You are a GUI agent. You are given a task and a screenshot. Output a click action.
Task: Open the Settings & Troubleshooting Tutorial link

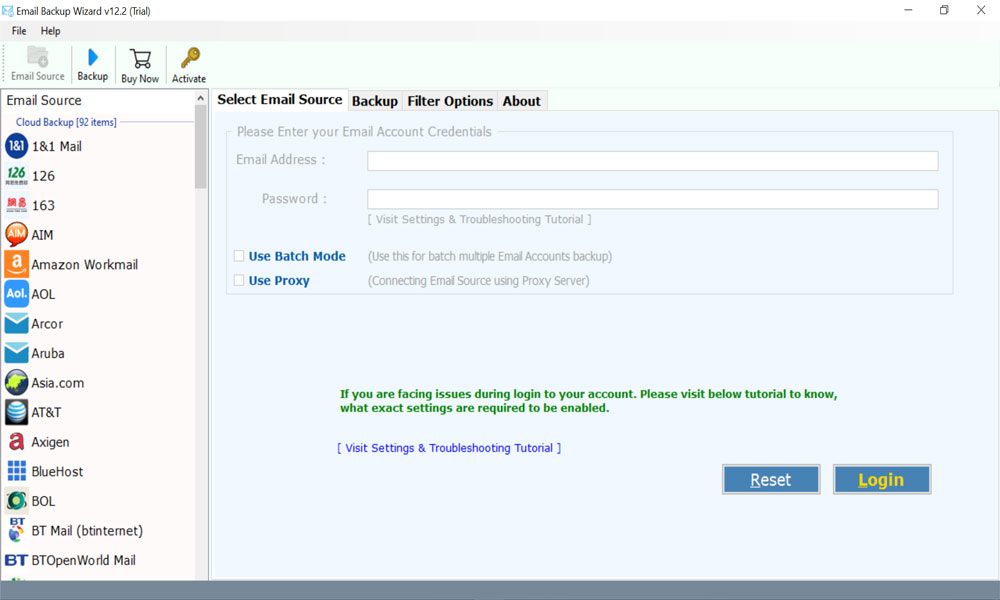pyautogui.click(x=448, y=447)
